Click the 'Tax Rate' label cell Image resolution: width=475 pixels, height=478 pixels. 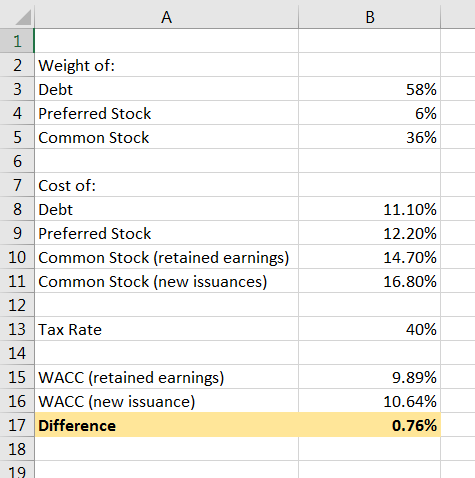click(x=166, y=329)
